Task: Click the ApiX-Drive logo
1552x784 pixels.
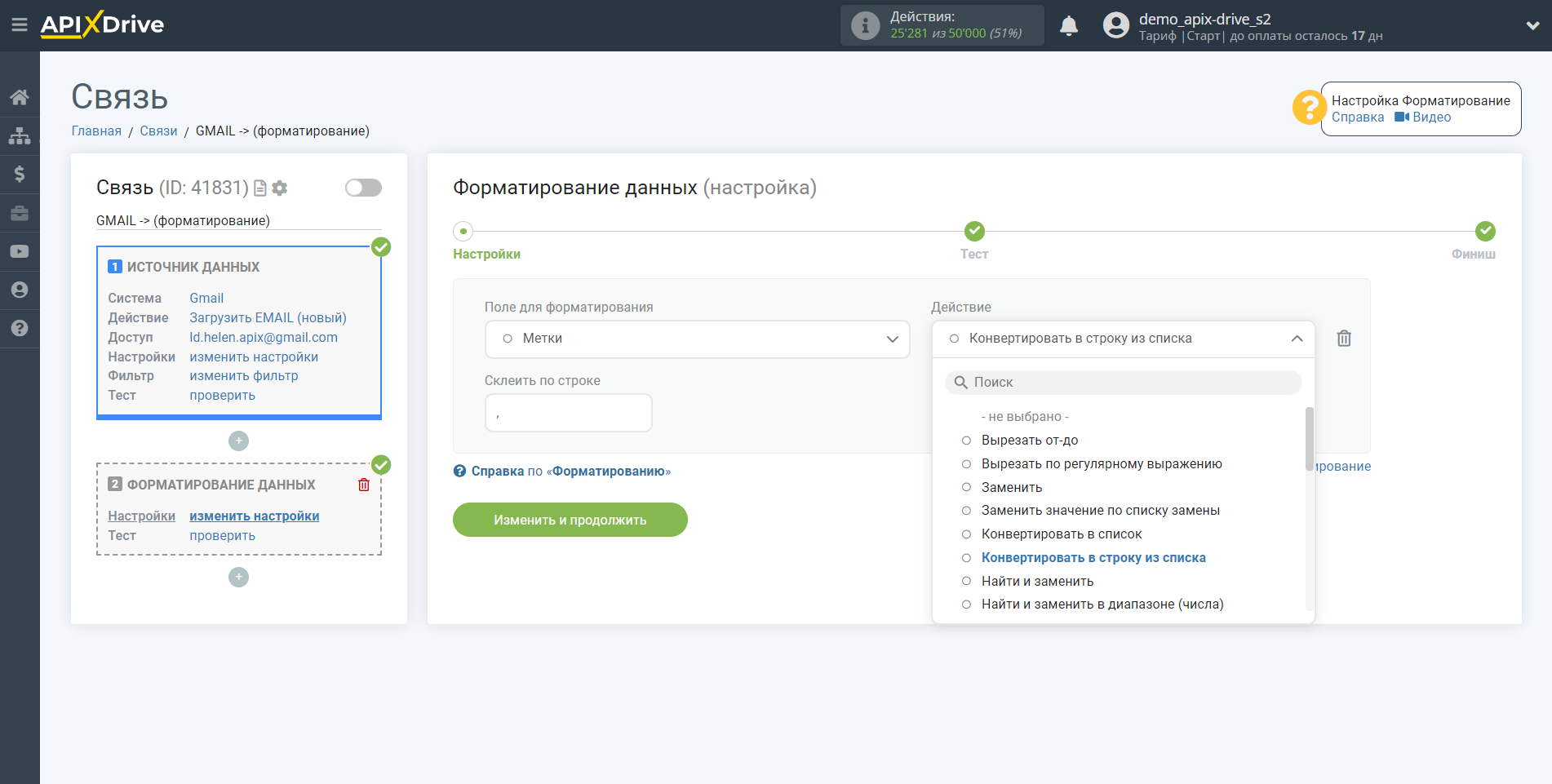Action: pyautogui.click(x=102, y=24)
